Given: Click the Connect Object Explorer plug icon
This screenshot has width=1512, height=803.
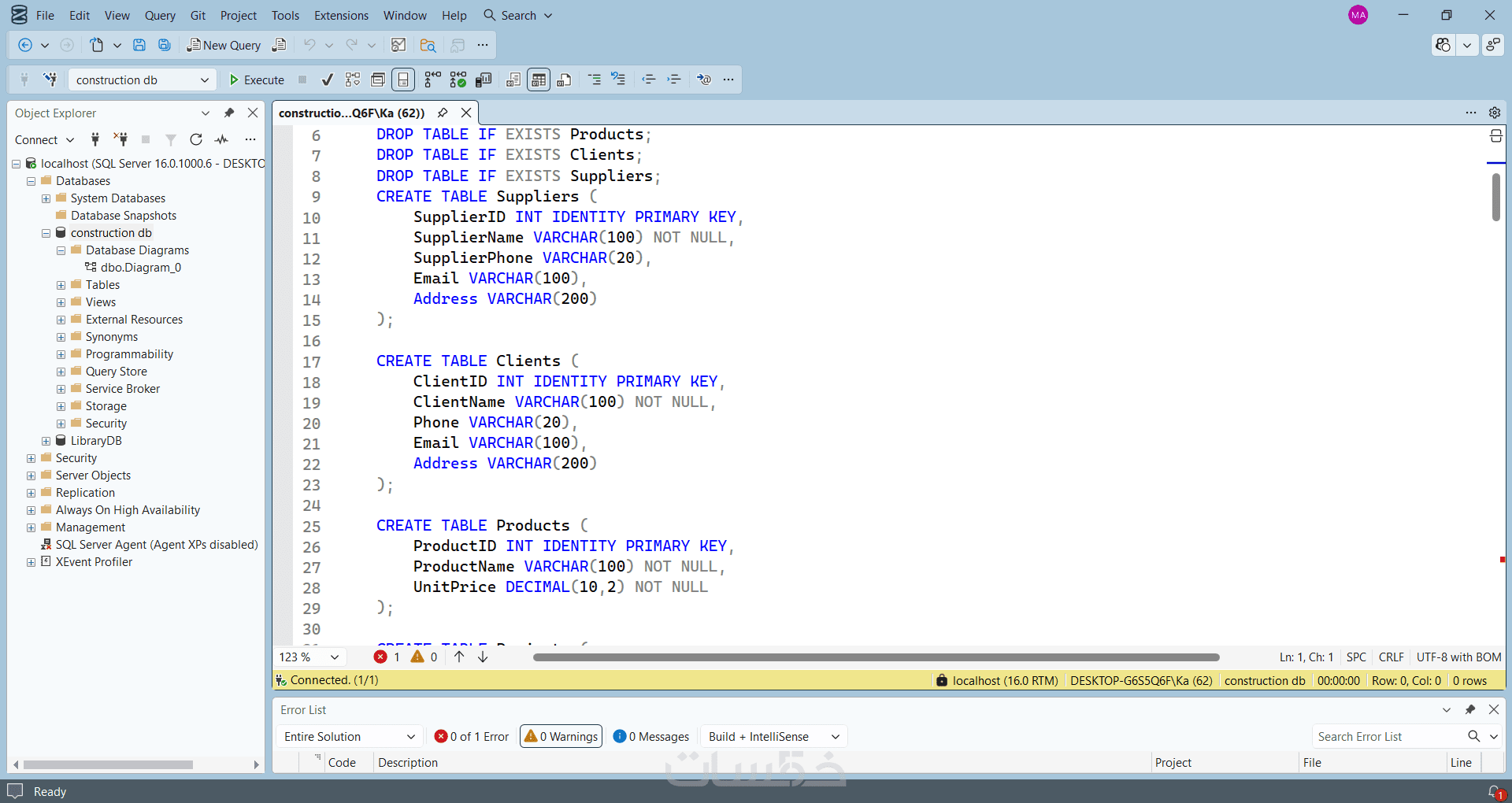Looking at the screenshot, I should 95,139.
